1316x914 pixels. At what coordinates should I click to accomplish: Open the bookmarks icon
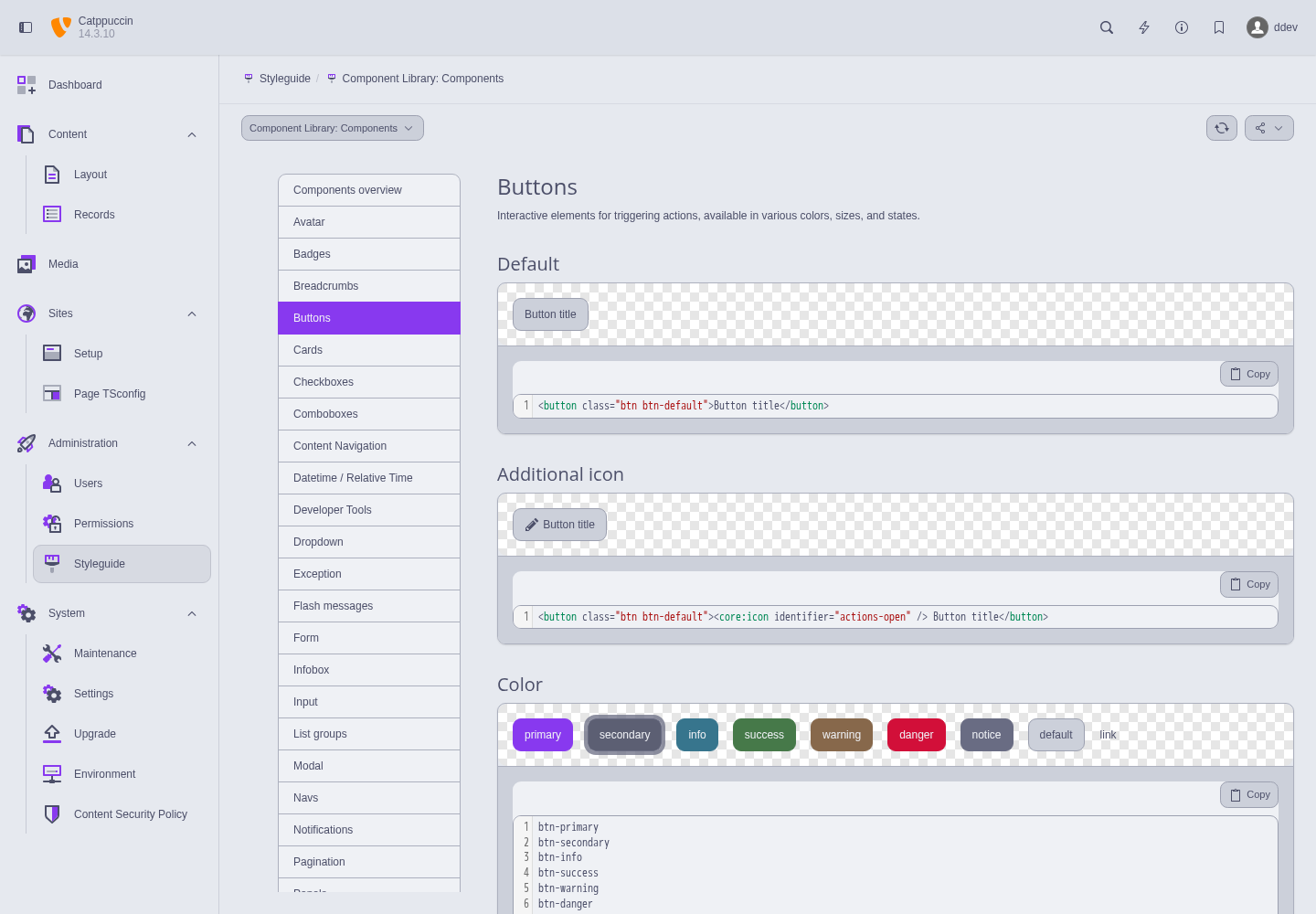coord(1219,27)
